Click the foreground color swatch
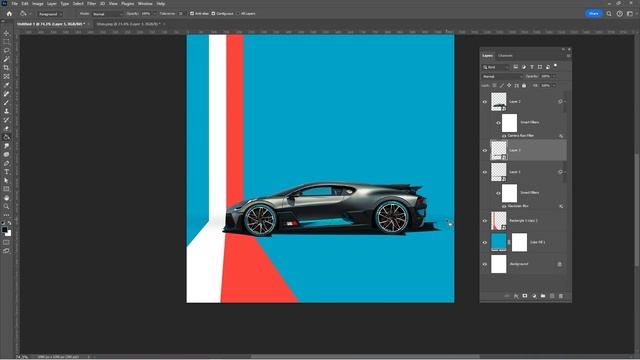Screen dimensions: 640x360 coord(4,230)
